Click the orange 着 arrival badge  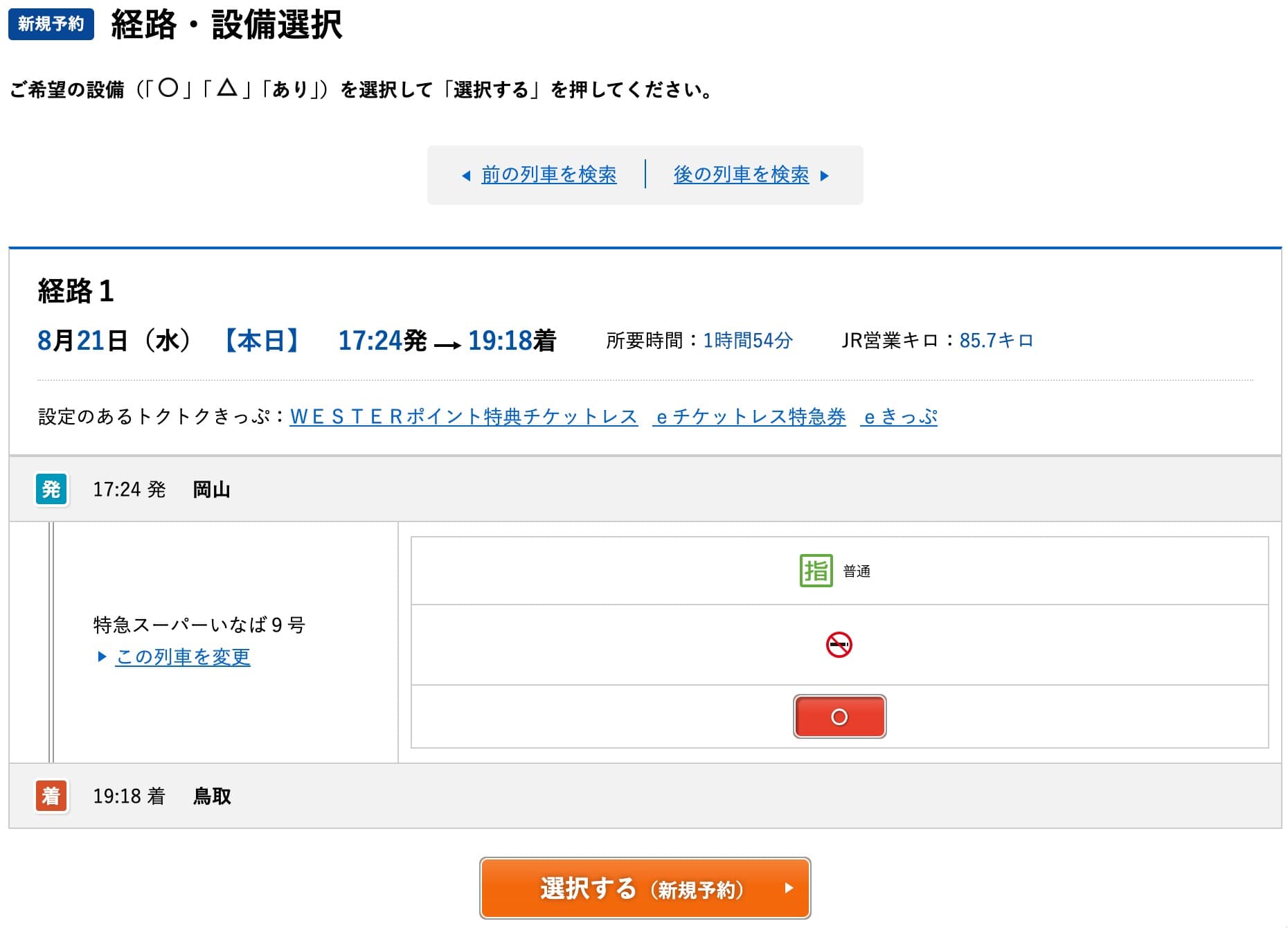pos(51,796)
